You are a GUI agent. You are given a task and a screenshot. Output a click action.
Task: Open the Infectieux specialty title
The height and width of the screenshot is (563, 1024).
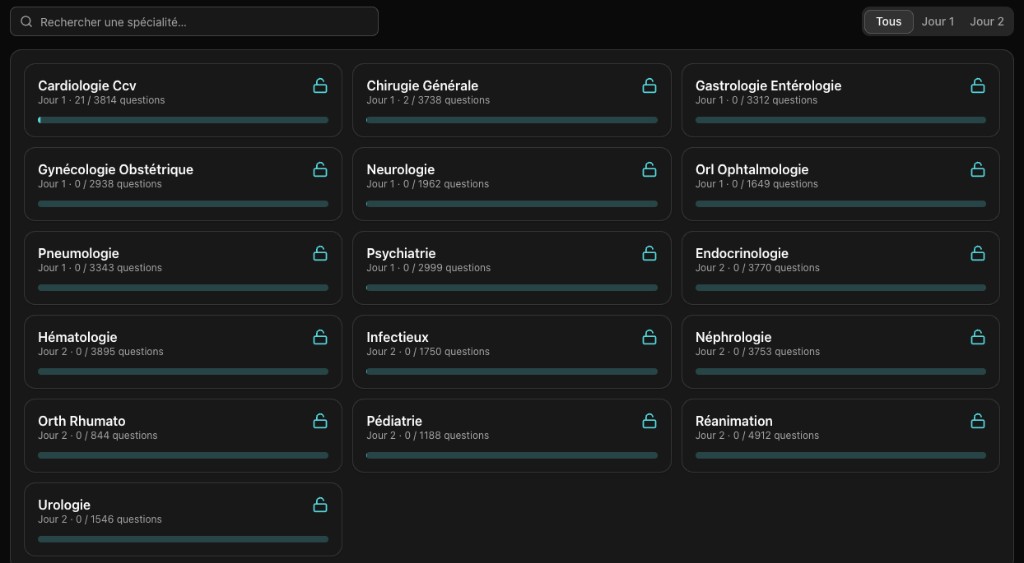[397, 337]
